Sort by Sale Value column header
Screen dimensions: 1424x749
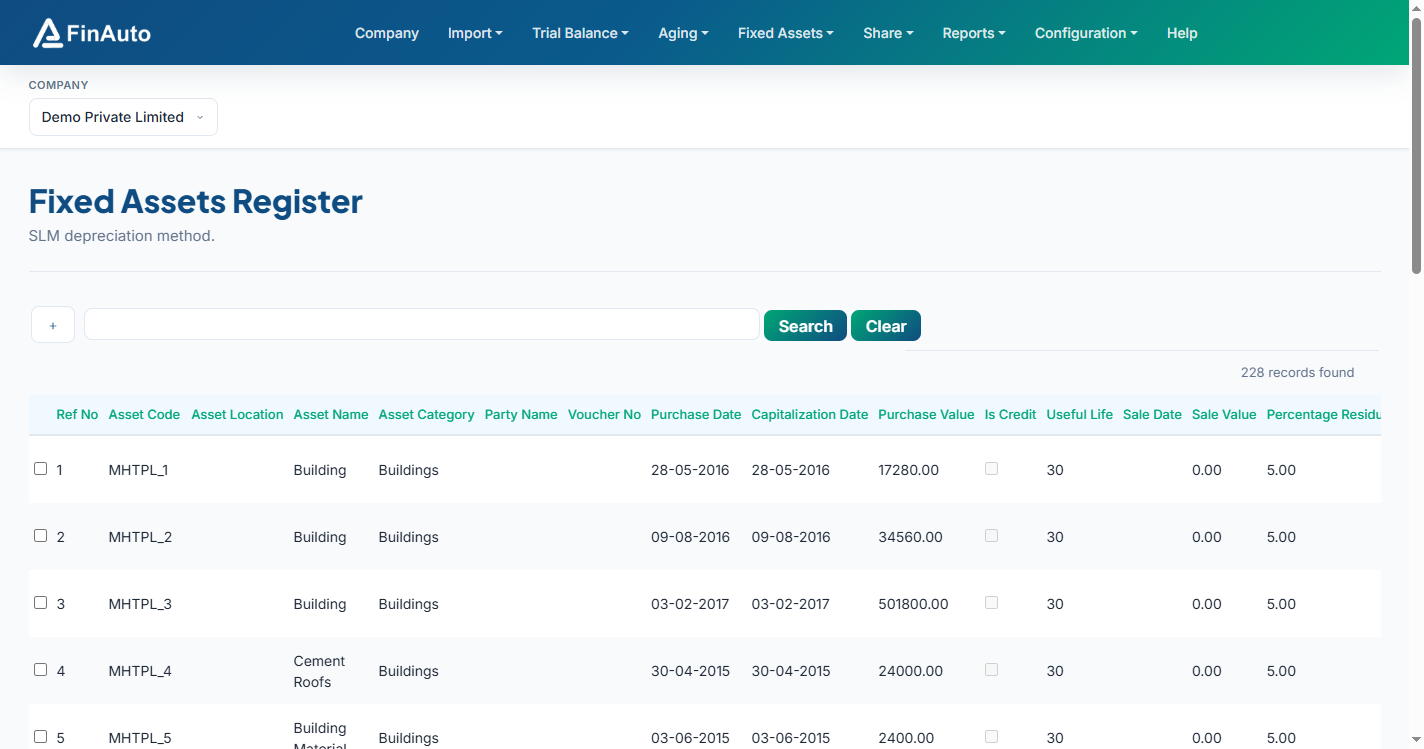(1224, 414)
